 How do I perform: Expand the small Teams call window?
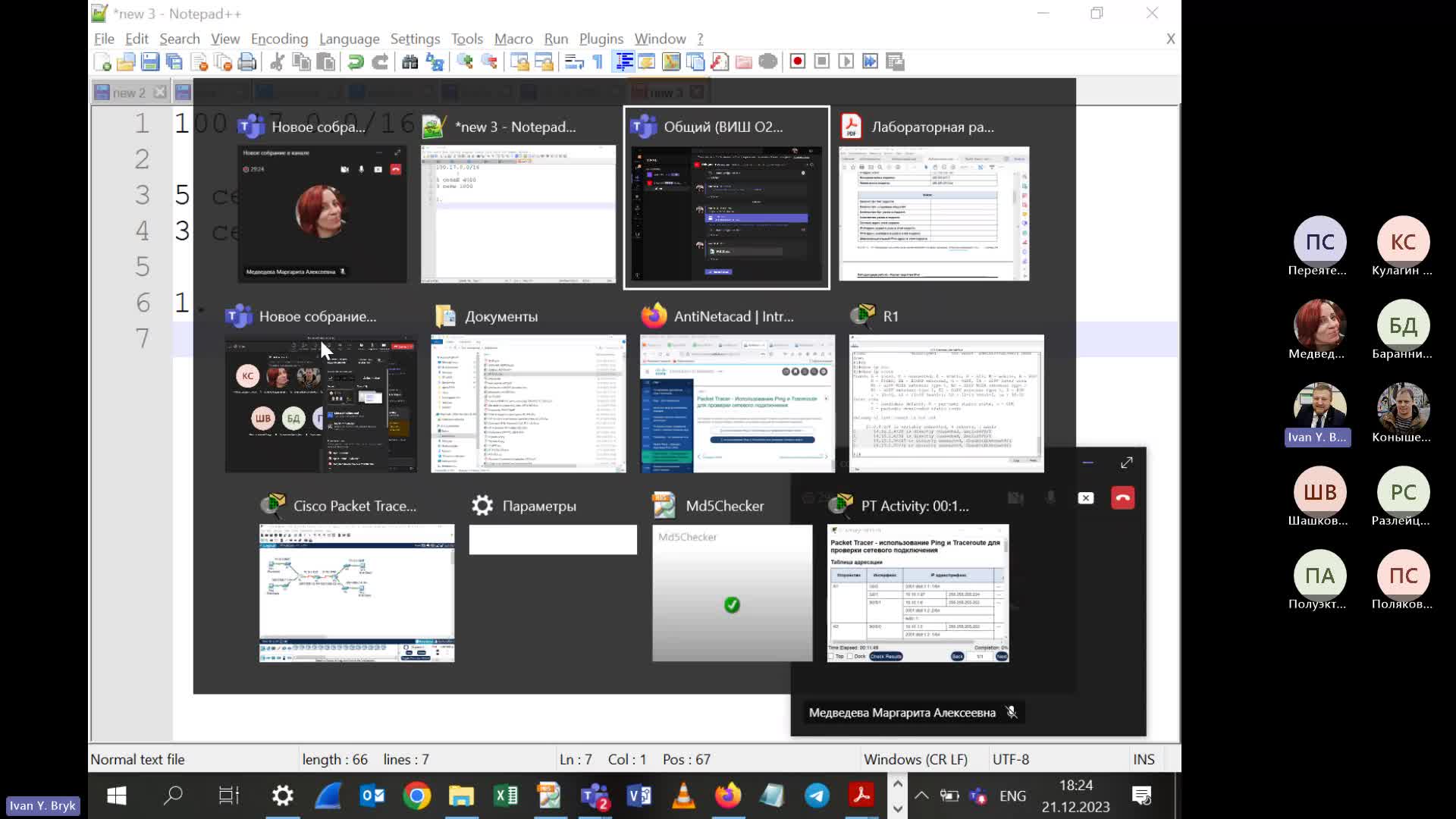pos(1127,463)
